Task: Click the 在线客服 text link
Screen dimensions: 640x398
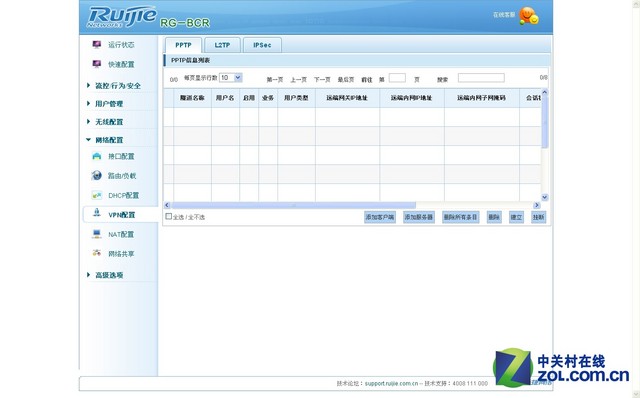Action: pos(504,15)
